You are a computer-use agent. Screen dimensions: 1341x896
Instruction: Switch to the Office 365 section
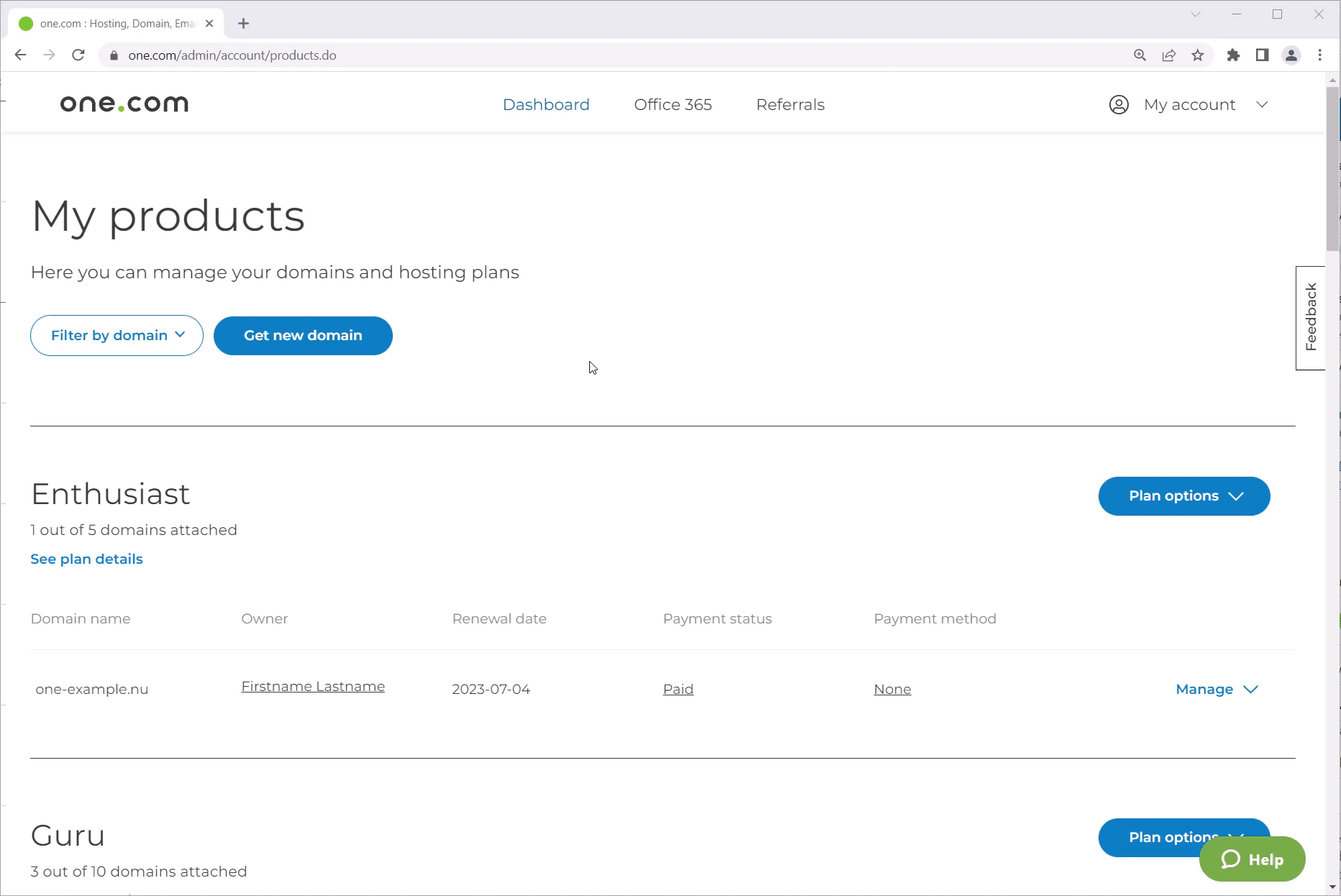click(x=673, y=104)
